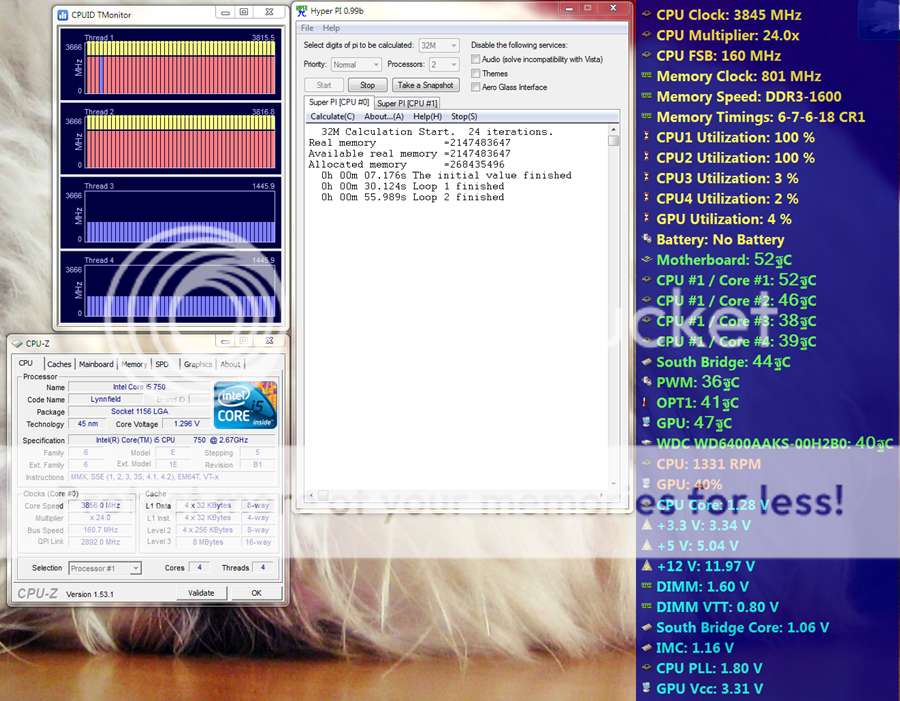Viewport: 900px width, 701px height.
Task: Click the Memory Clock RAM icon
Action: click(645, 76)
